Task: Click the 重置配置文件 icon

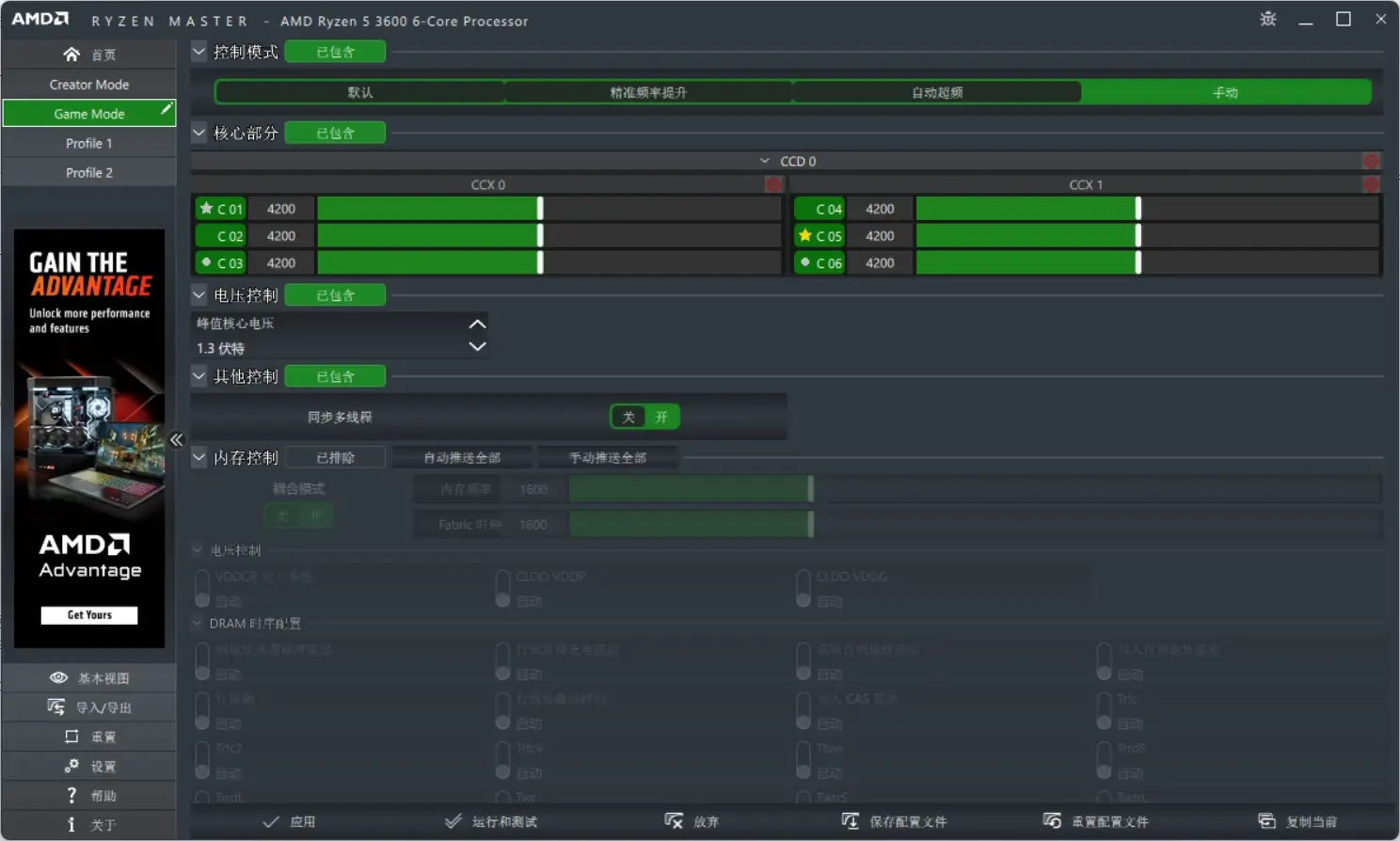Action: pos(1052,821)
